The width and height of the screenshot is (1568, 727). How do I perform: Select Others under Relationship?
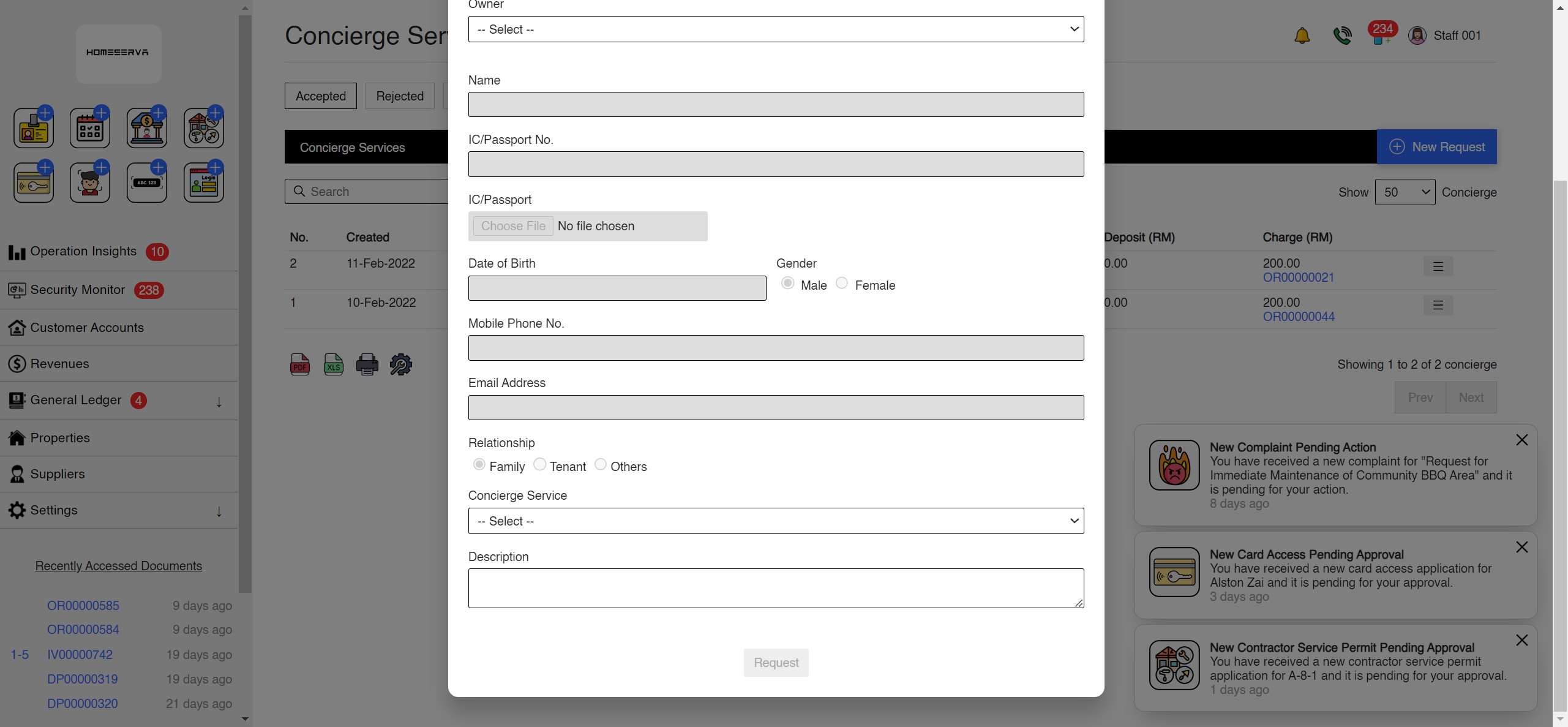[x=600, y=464]
